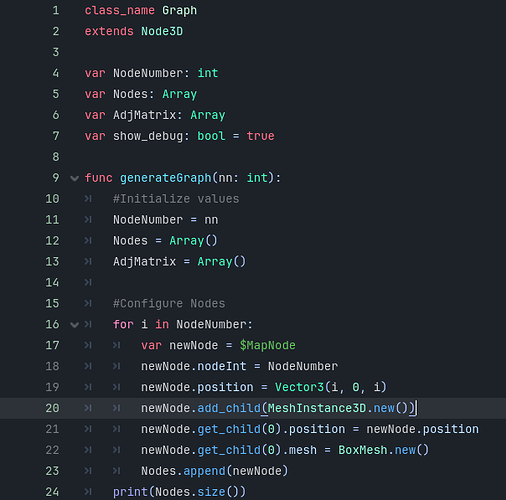This screenshot has height=500, width=506.
Task: Click the tab indent marker on line 14
Action: pyautogui.click(x=88, y=283)
